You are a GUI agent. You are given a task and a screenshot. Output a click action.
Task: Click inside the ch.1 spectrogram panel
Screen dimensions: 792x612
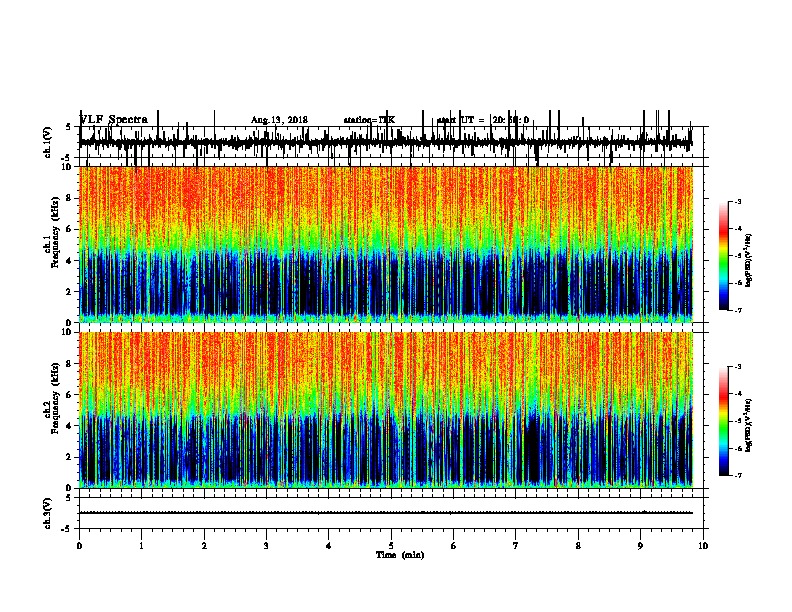(386, 244)
